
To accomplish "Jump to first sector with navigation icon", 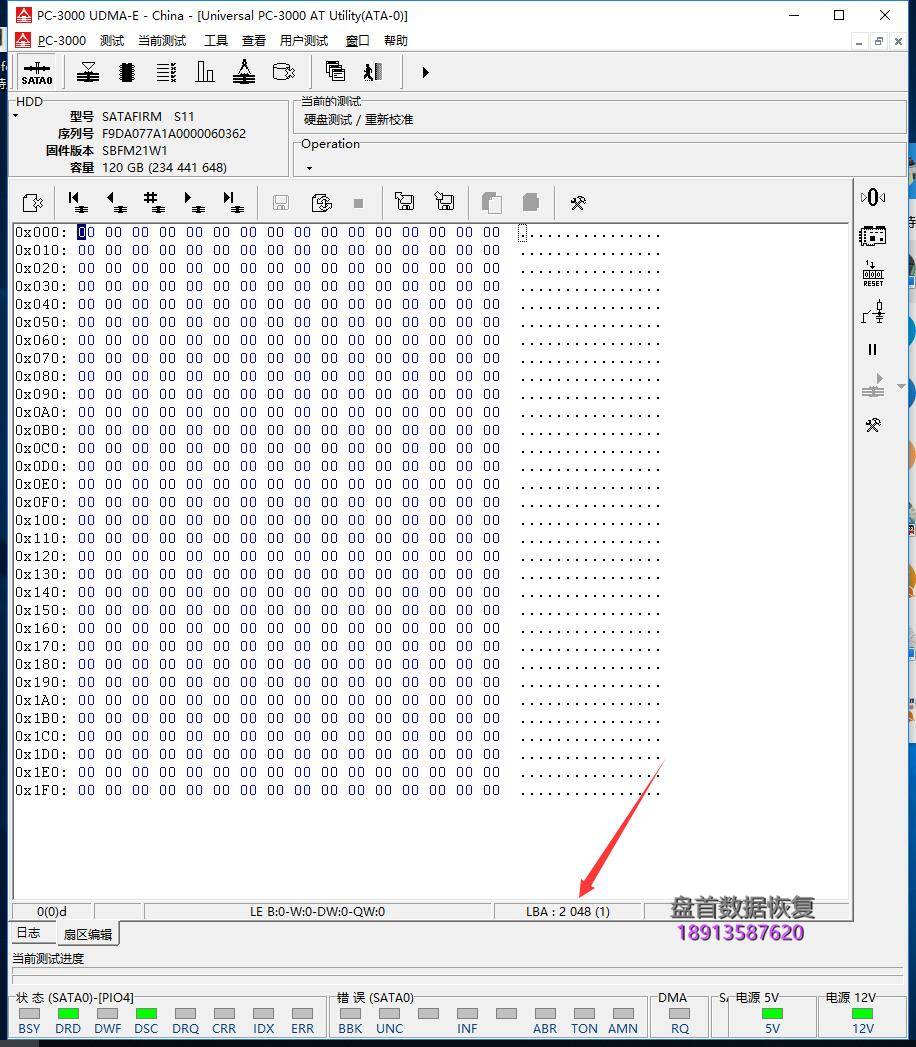I will (x=76, y=202).
